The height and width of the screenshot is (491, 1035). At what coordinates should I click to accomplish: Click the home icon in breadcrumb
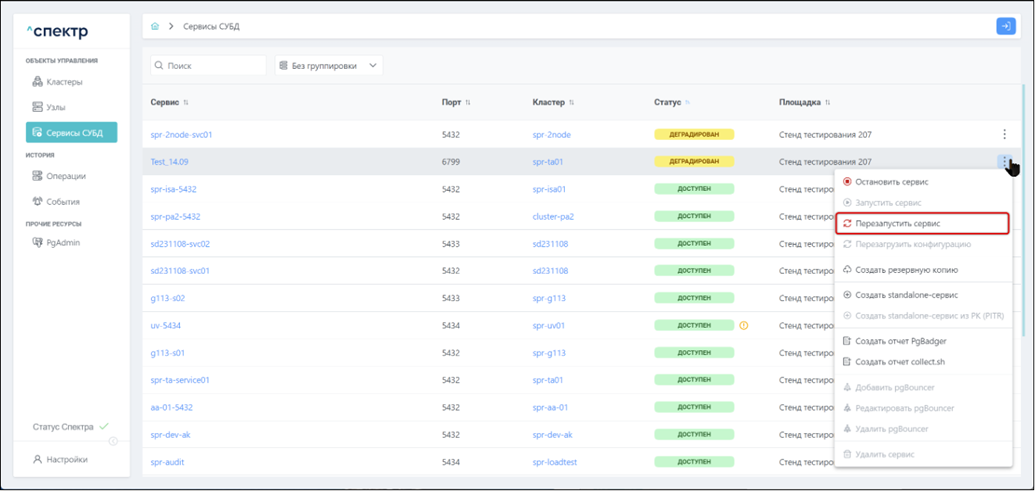click(155, 26)
